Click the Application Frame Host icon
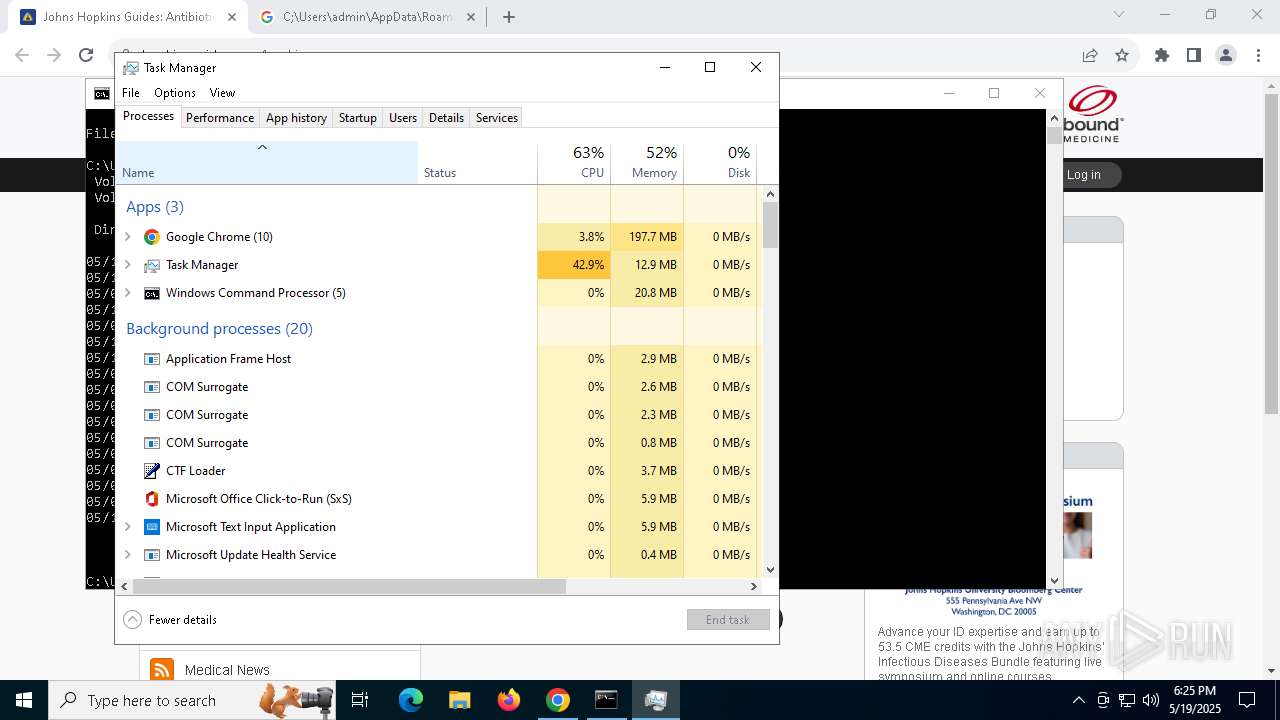Viewport: 1280px width, 720px height. coord(152,359)
